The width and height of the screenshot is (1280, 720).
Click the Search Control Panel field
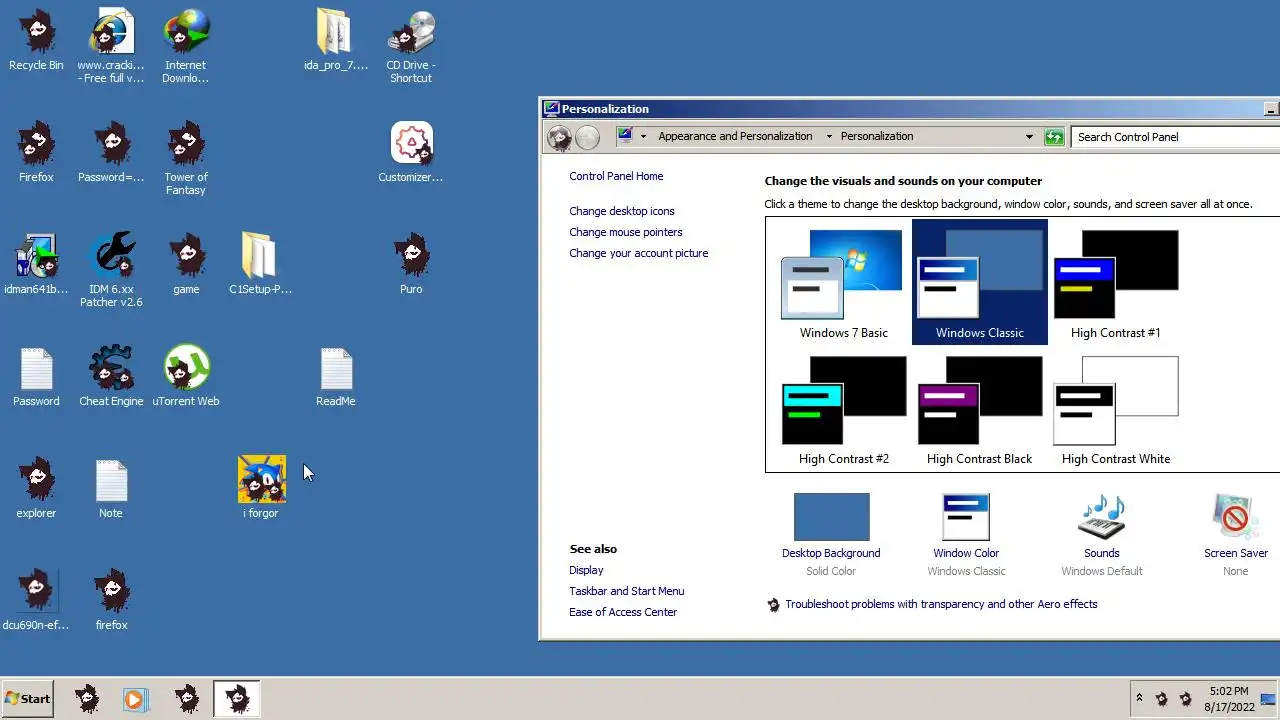coord(1176,137)
